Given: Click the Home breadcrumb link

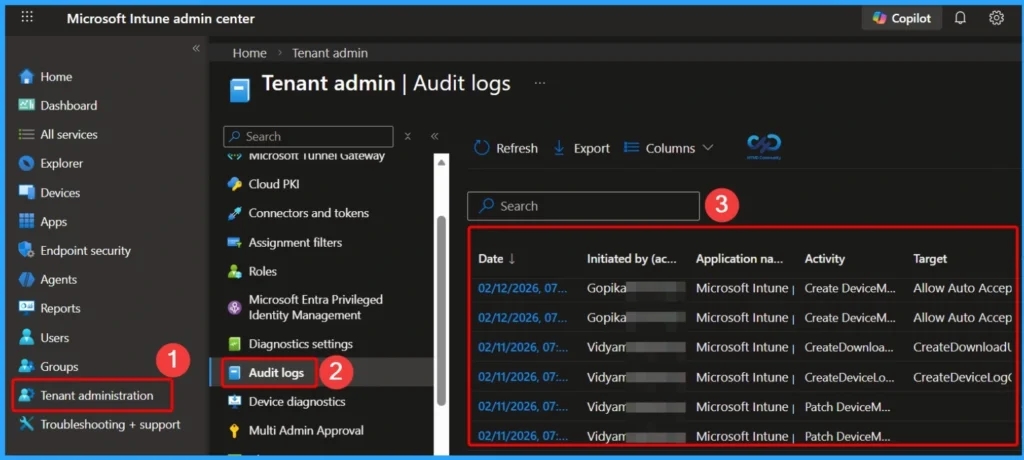Looking at the screenshot, I should (x=249, y=54).
